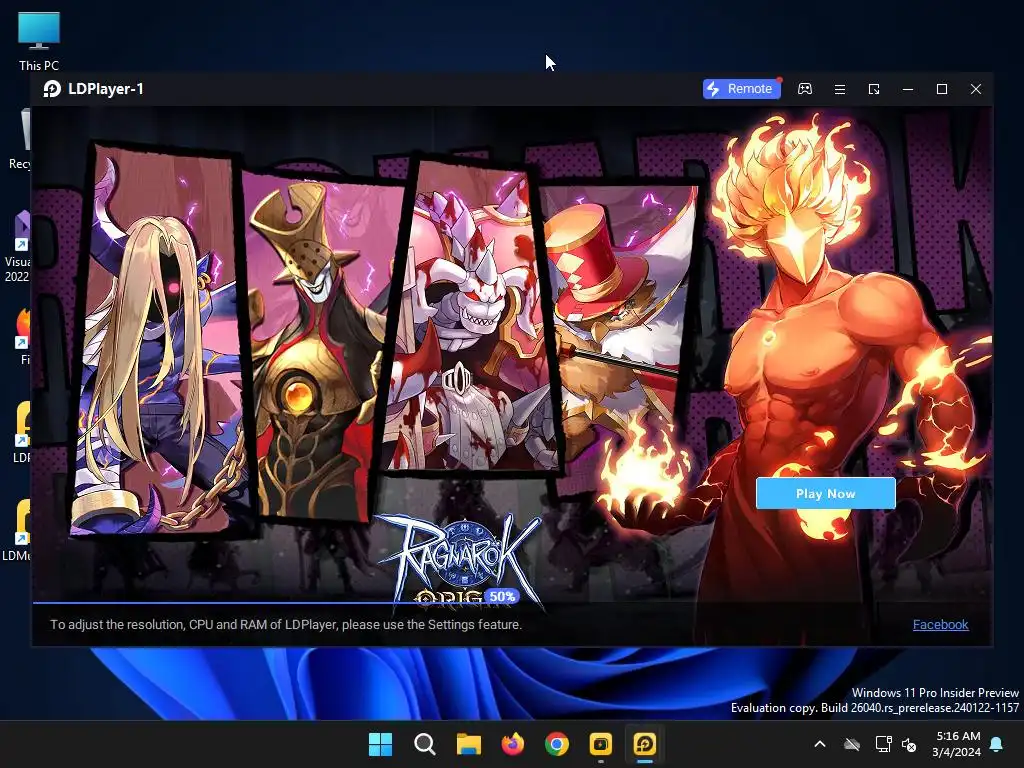This screenshot has height=768, width=1024.
Task: Maximize the LDPlayer-1 window
Action: pos(942,89)
